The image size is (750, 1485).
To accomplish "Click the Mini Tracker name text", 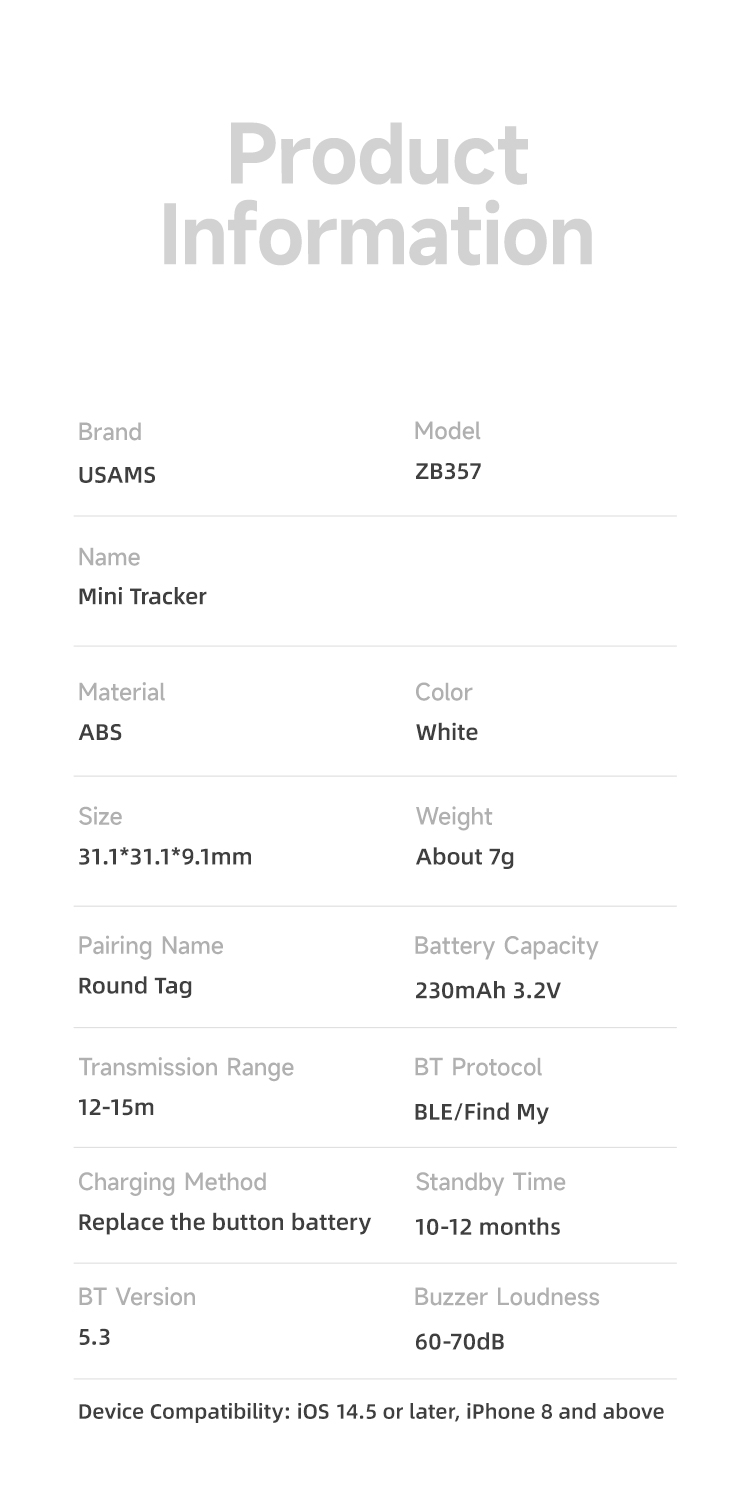I will click(142, 597).
